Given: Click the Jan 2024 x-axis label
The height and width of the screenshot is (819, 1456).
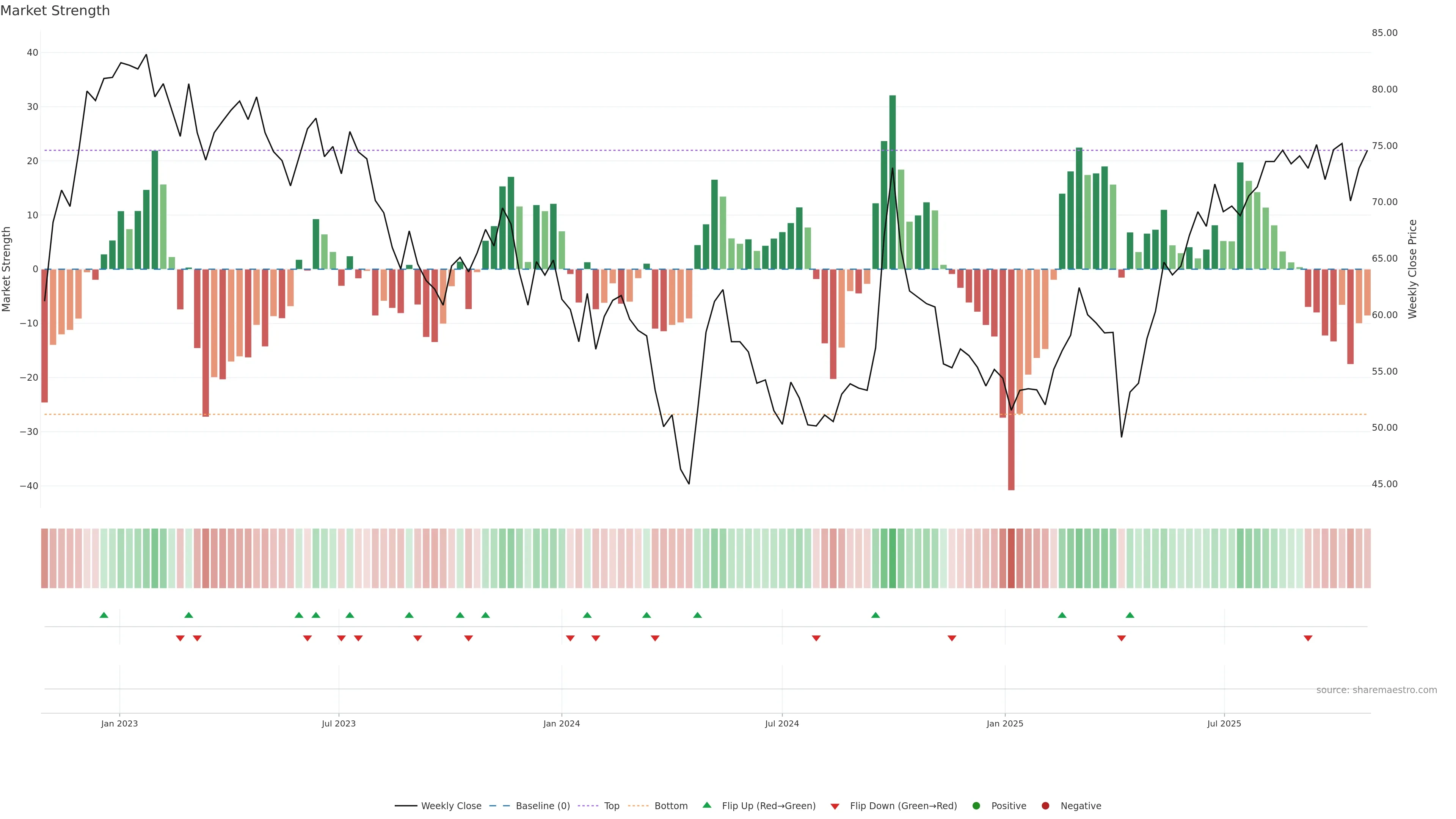Looking at the screenshot, I should pyautogui.click(x=561, y=723).
